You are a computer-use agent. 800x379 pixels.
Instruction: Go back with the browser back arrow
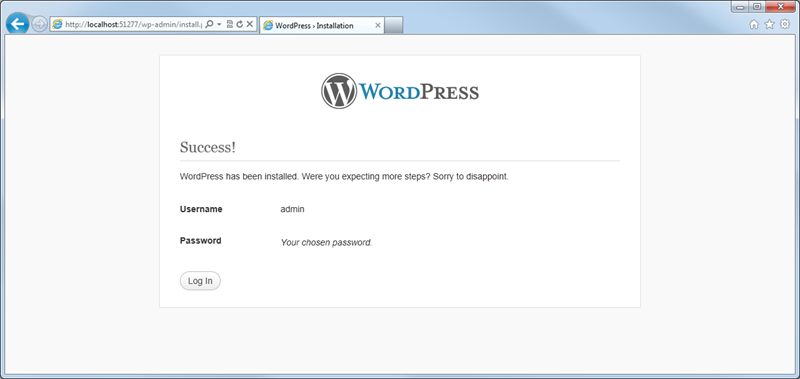click(x=17, y=24)
